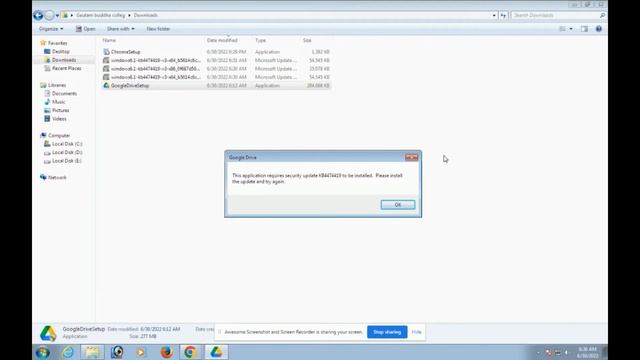Expand the view options dropdown arrow
Screen dimensions: 640x360
pyautogui.click(x=571, y=29)
